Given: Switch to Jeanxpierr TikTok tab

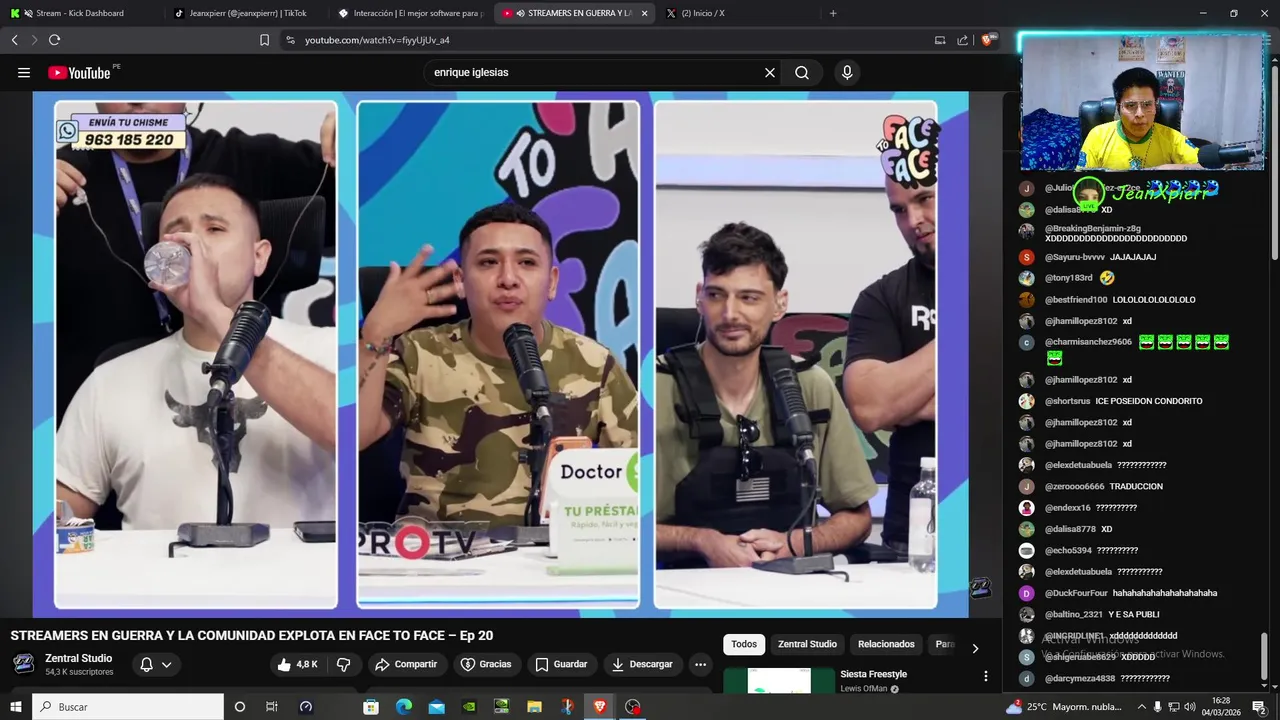Looking at the screenshot, I should 245,13.
